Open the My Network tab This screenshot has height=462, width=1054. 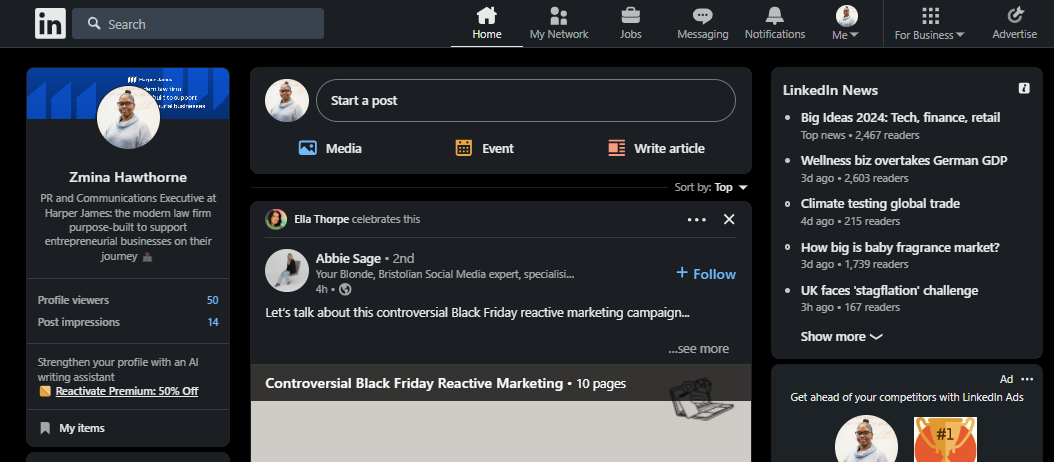pyautogui.click(x=559, y=24)
